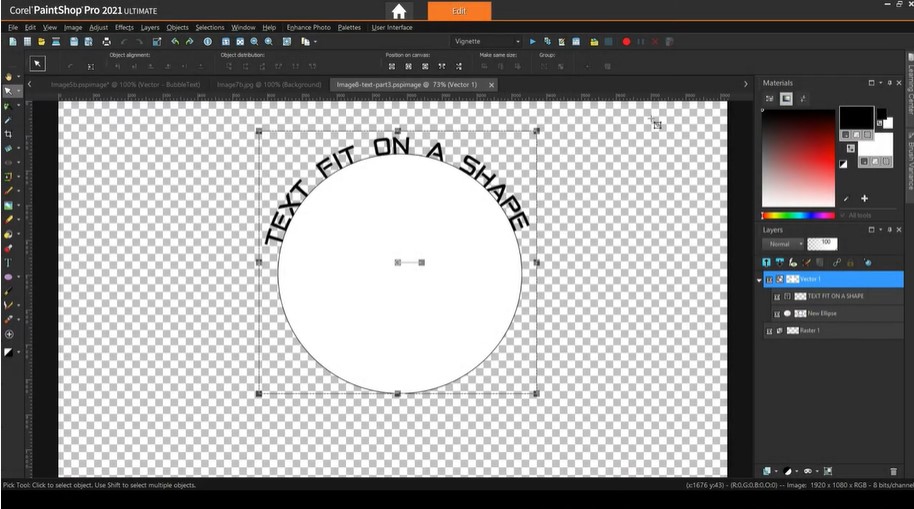Select the Ellipse shape tool
Image resolution: width=914 pixels, height=509 pixels.
[x=8, y=277]
